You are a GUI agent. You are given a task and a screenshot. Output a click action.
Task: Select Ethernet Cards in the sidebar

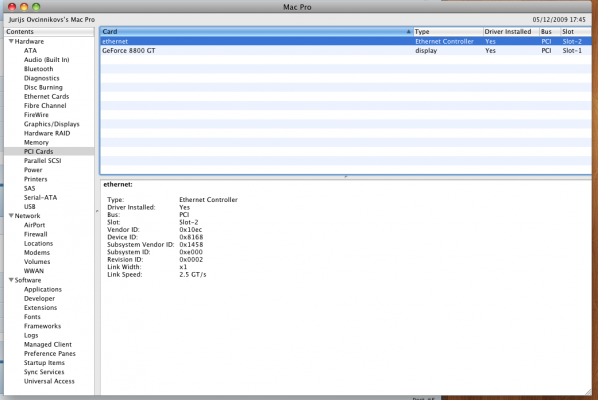tap(47, 96)
